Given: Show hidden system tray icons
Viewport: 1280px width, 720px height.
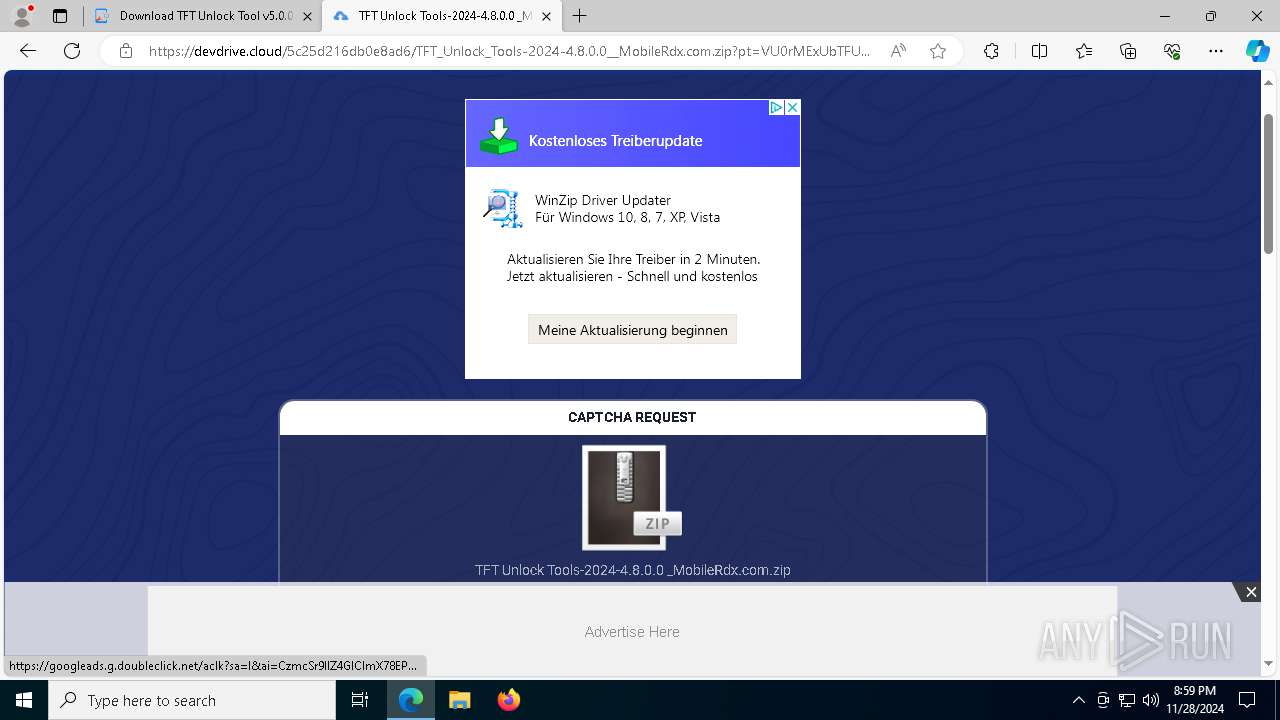Looking at the screenshot, I should 1078,700.
